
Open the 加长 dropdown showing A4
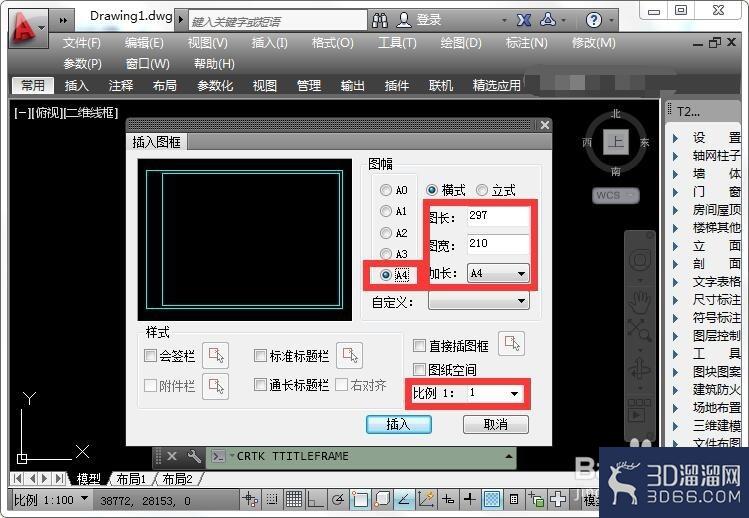498,274
